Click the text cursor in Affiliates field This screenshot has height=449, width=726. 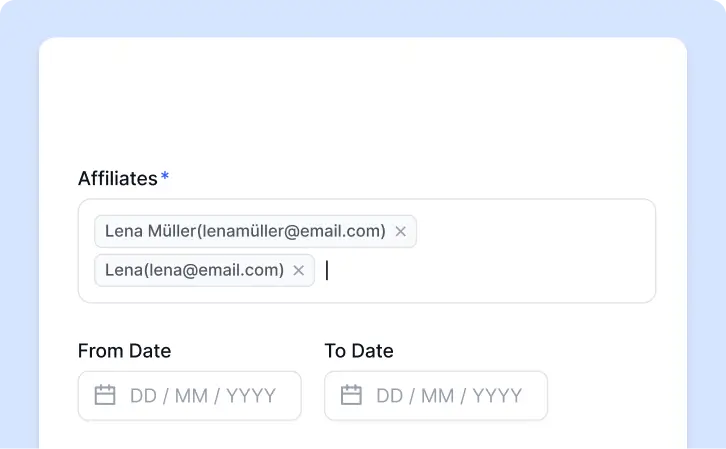(327, 270)
